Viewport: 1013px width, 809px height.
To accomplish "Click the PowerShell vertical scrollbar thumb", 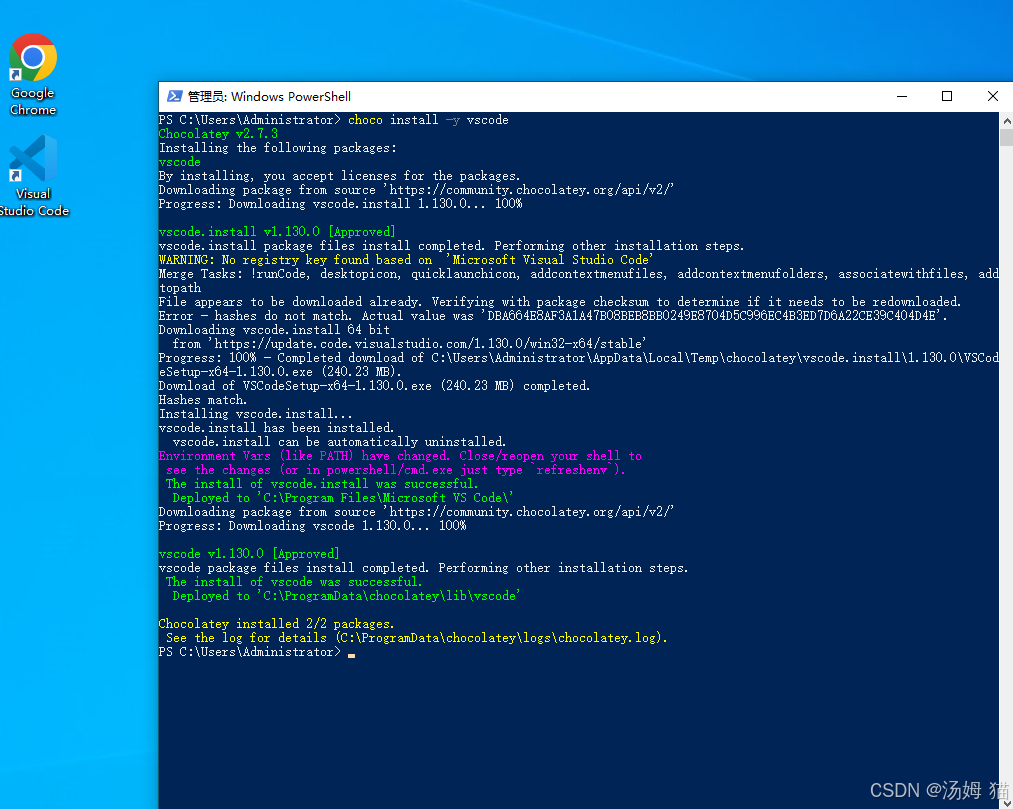I will (1006, 137).
